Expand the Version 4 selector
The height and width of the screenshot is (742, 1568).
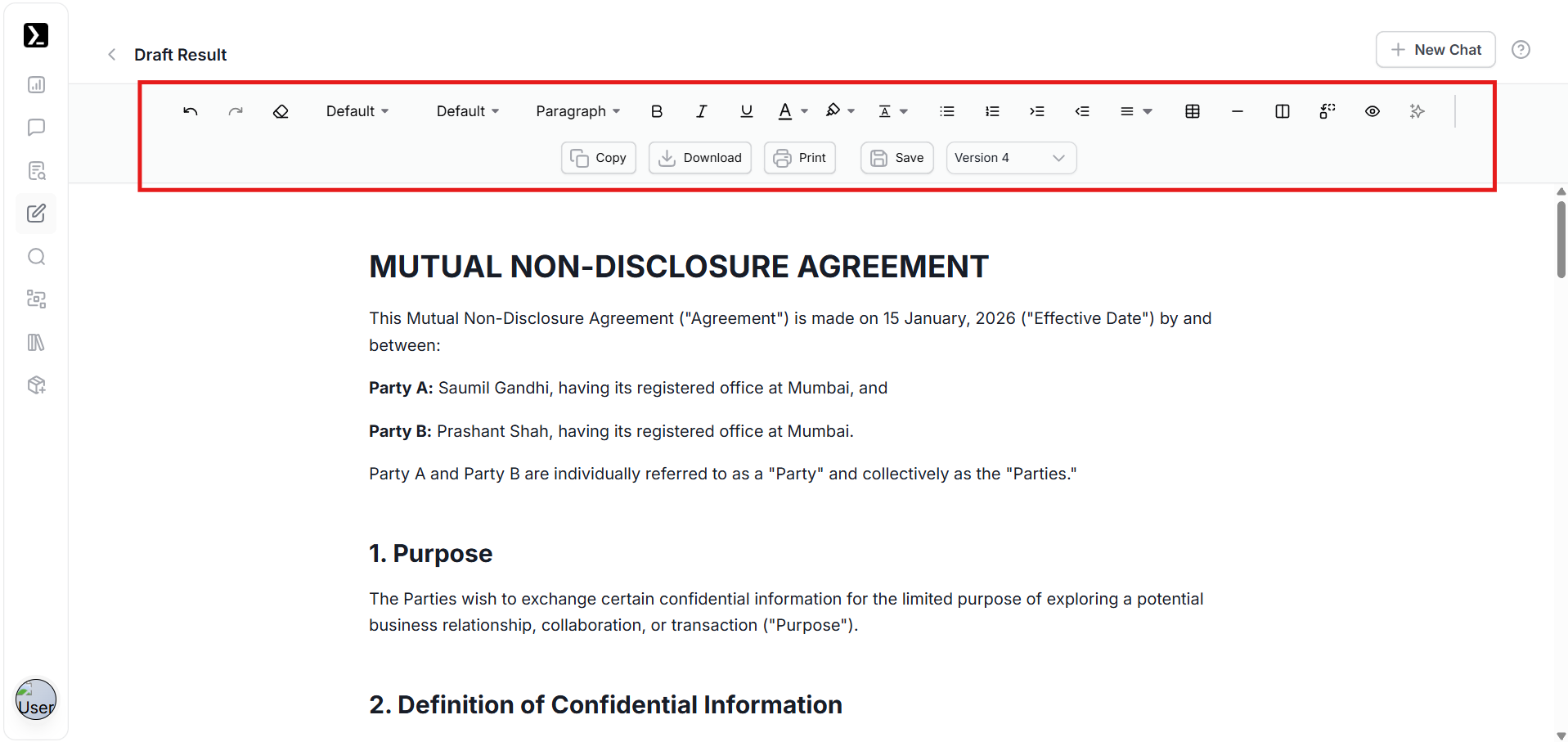point(1010,158)
